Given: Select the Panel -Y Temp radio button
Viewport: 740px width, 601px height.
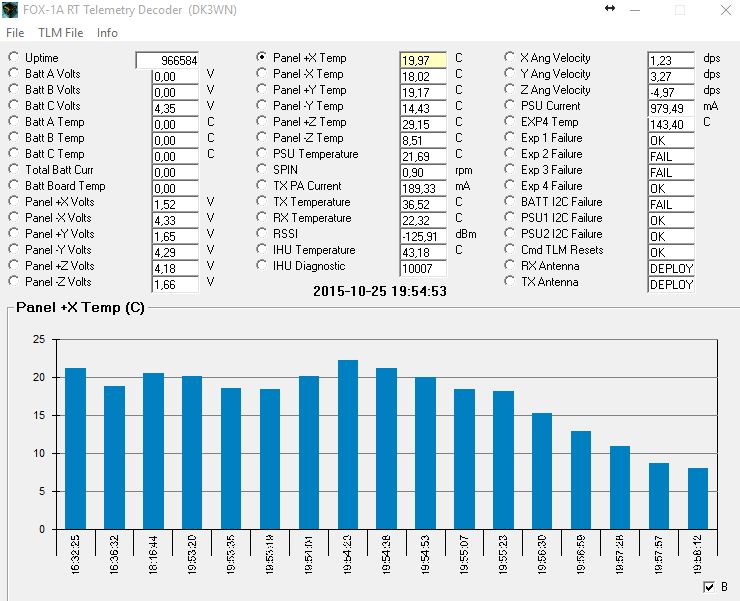Looking at the screenshot, I should pyautogui.click(x=261, y=105).
